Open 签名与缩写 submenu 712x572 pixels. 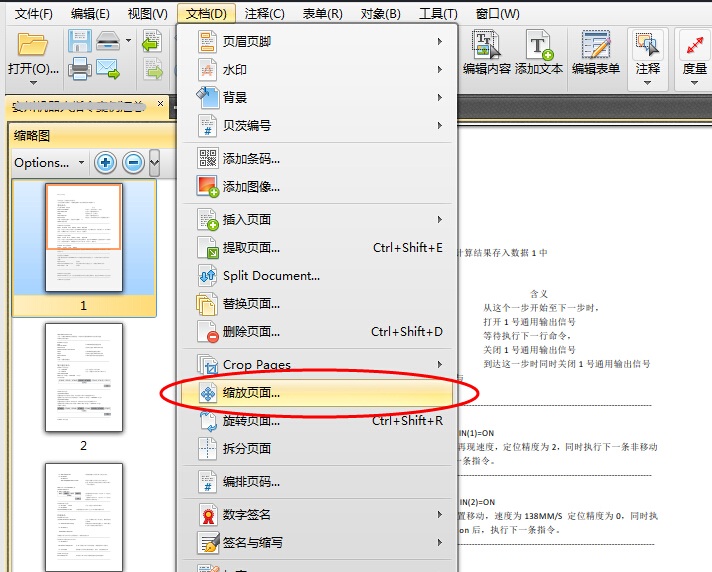[317, 543]
